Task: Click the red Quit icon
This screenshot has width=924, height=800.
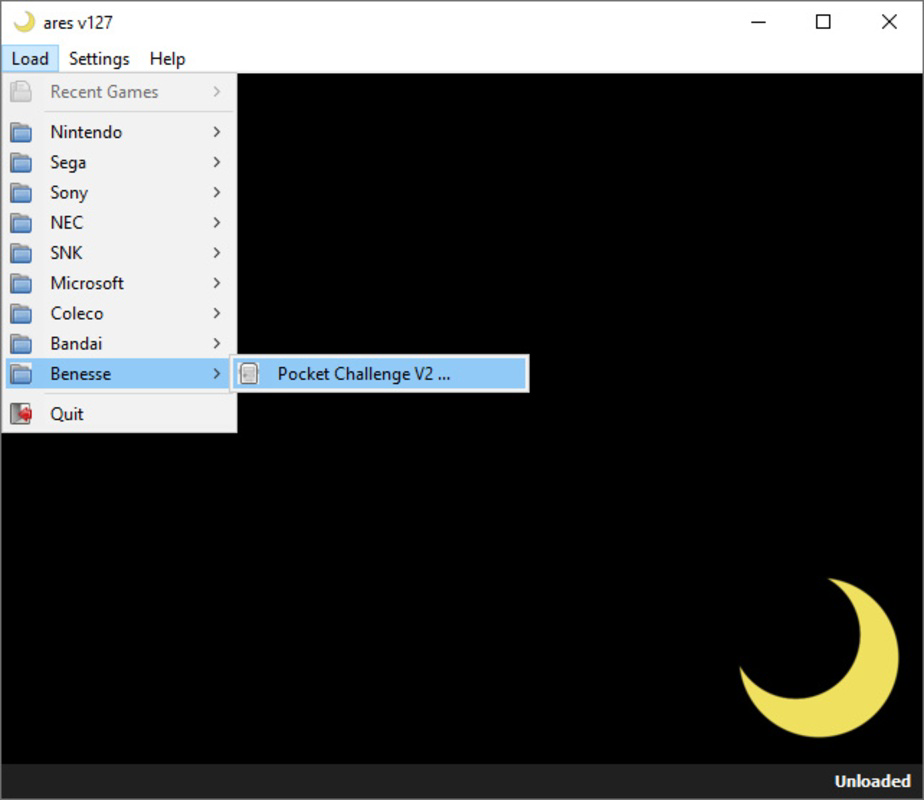Action: click(x=21, y=414)
